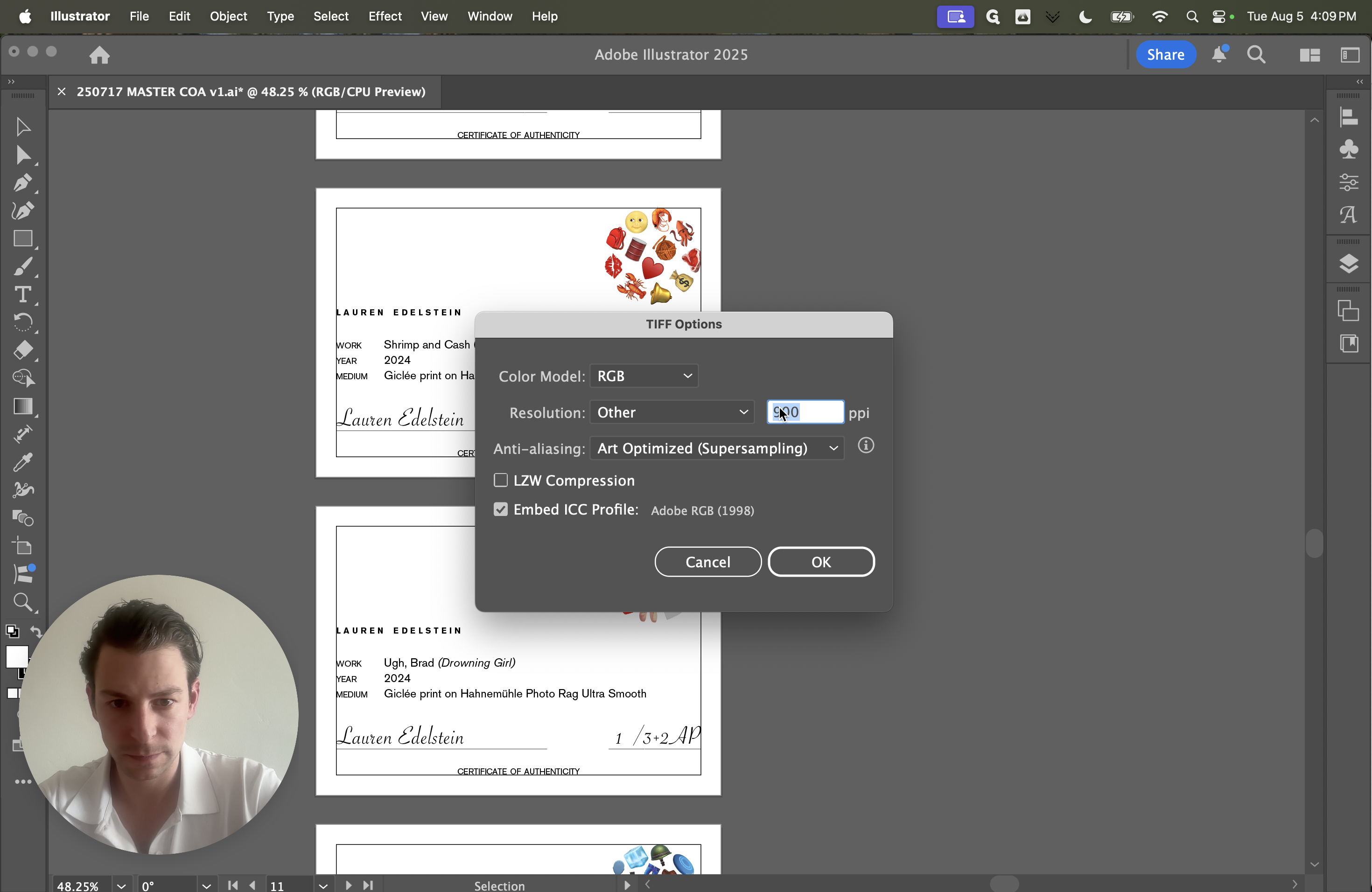Open the Anti-aliasing dropdown

click(x=717, y=448)
